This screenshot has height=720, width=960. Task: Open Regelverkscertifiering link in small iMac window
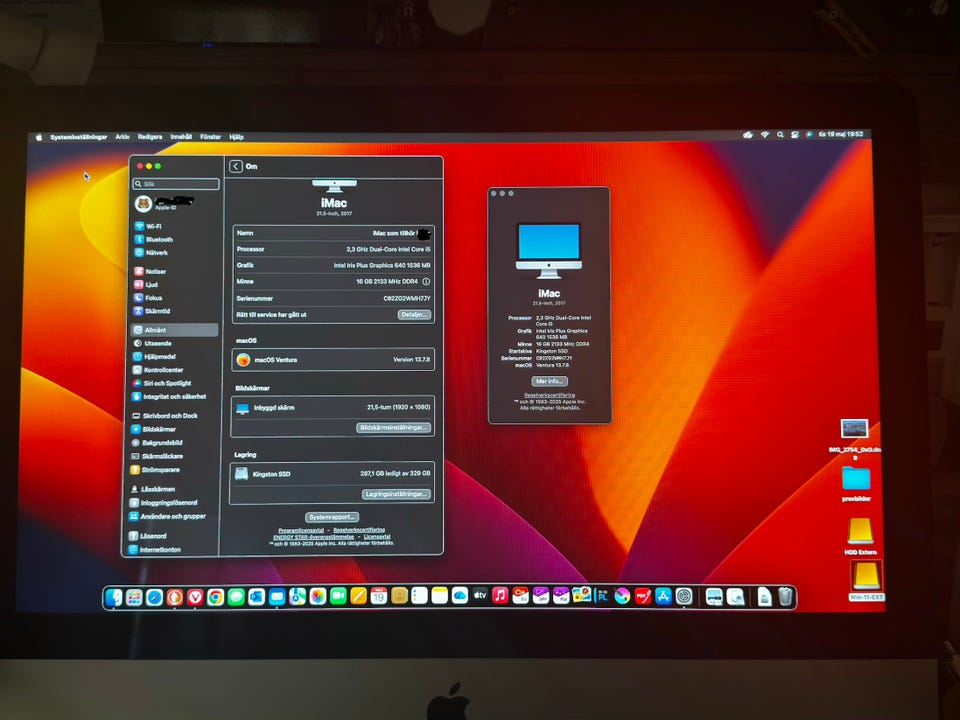pos(549,396)
